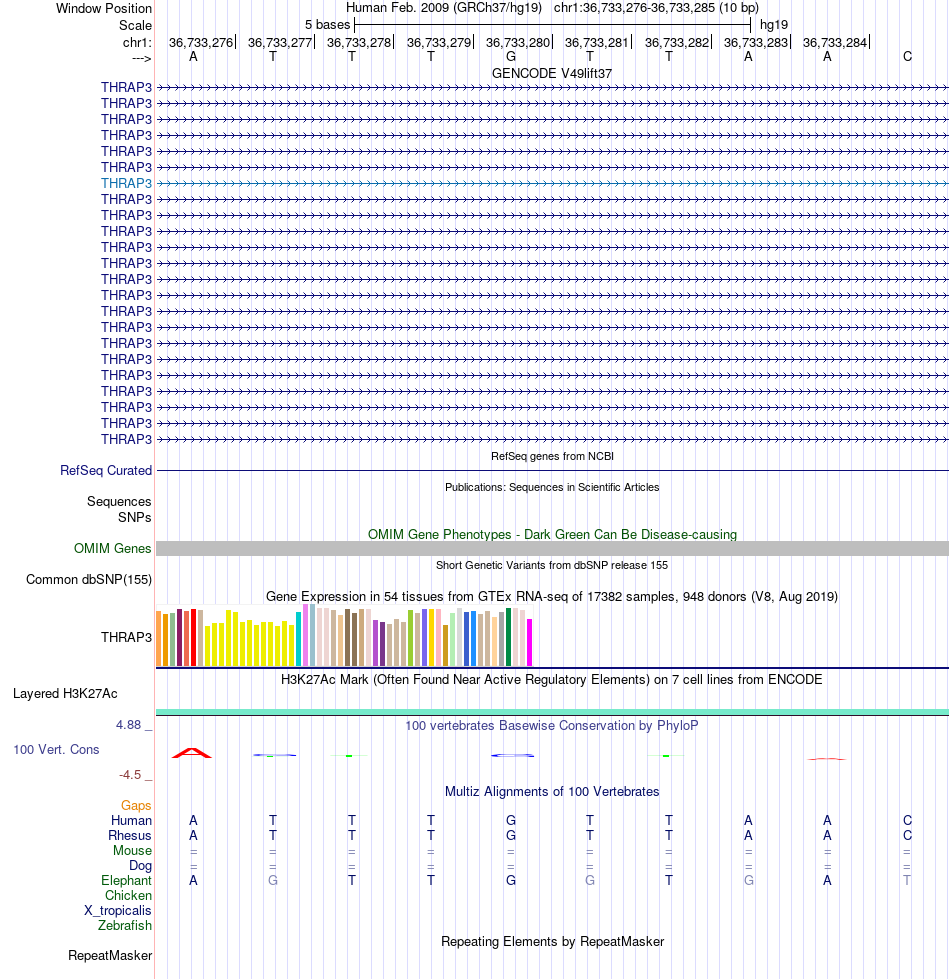Select the Mouse species label
This screenshot has width=950, height=979.
coord(132,850)
